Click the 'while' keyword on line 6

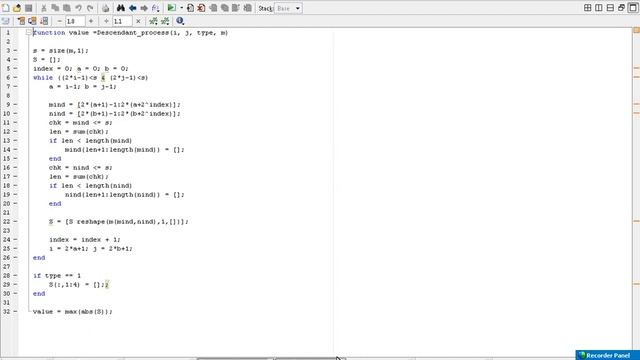point(43,78)
